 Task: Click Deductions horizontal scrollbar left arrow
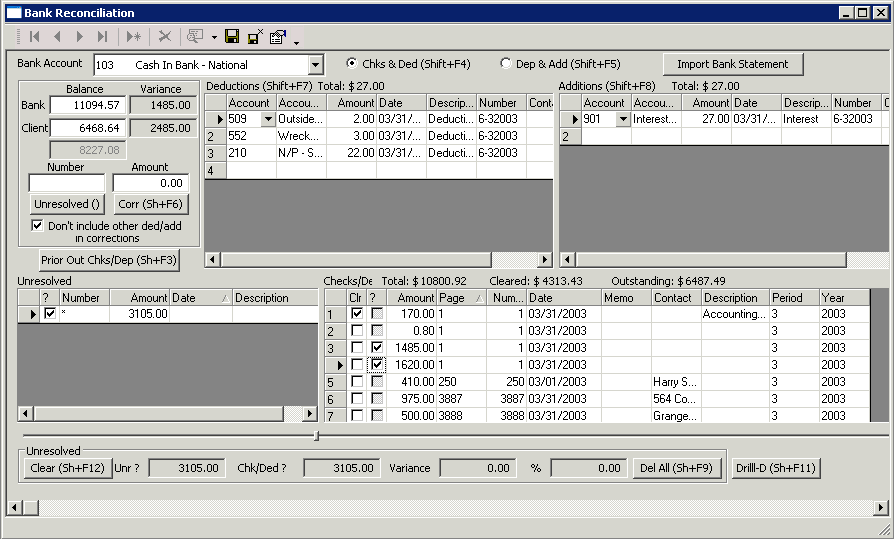coord(212,260)
